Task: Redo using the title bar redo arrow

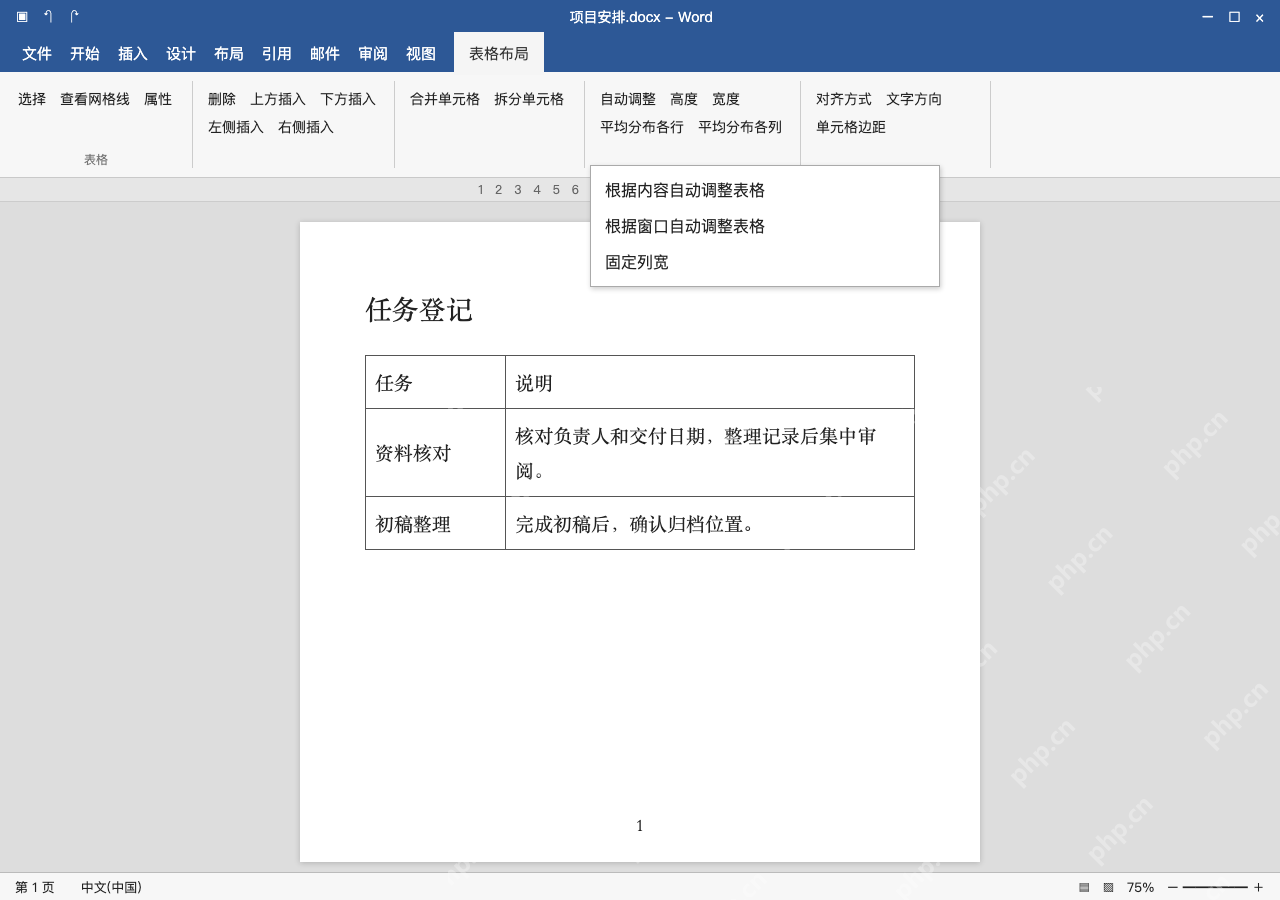Action: coord(74,17)
